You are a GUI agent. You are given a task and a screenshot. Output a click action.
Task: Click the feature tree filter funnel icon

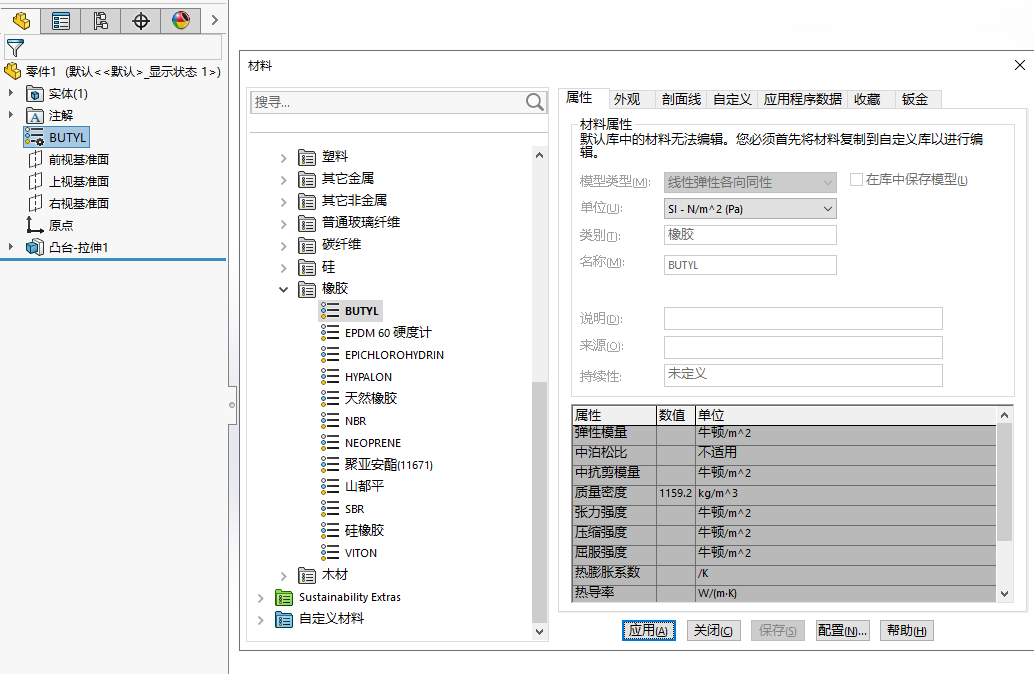(15, 47)
